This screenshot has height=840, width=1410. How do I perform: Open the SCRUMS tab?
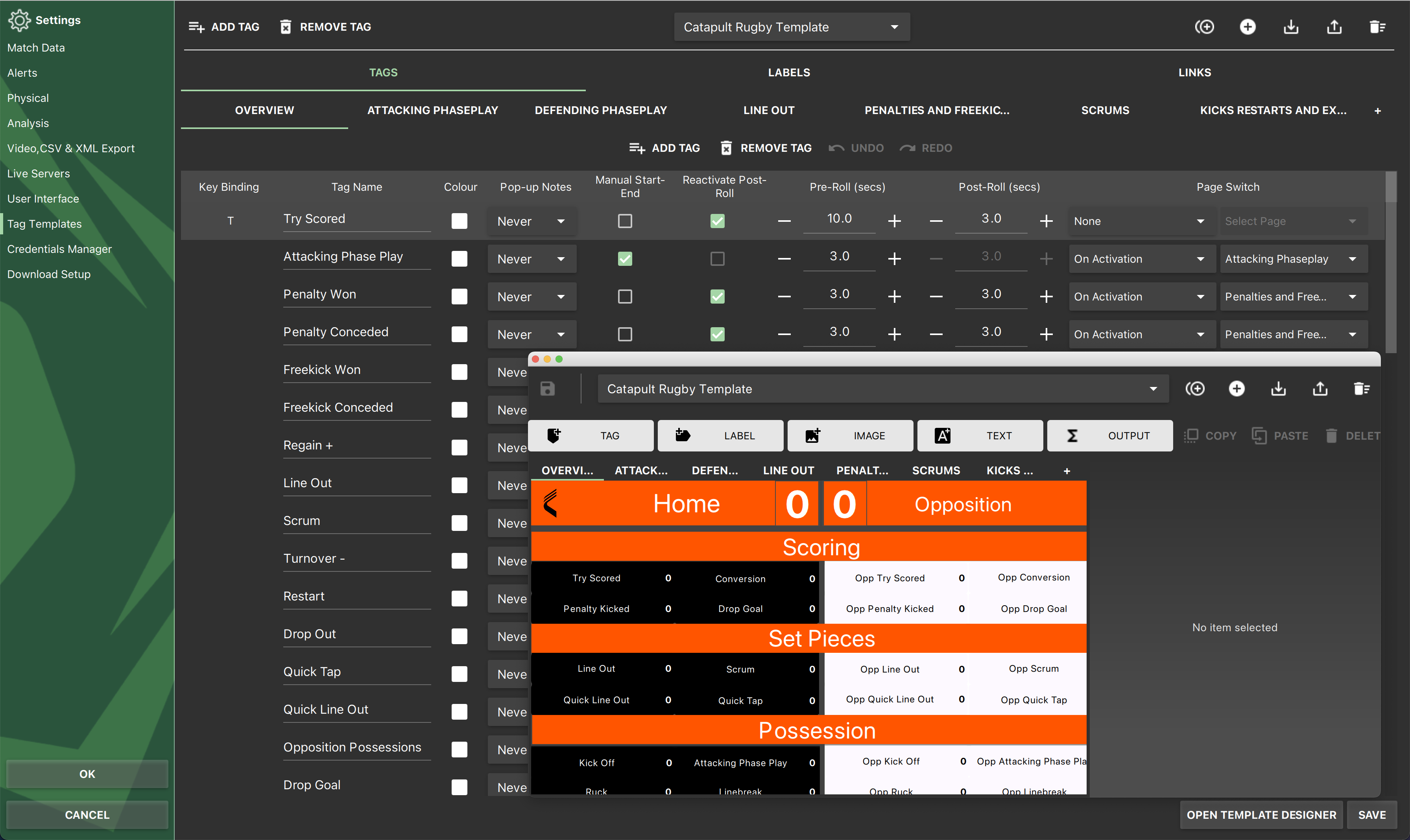[1105, 110]
